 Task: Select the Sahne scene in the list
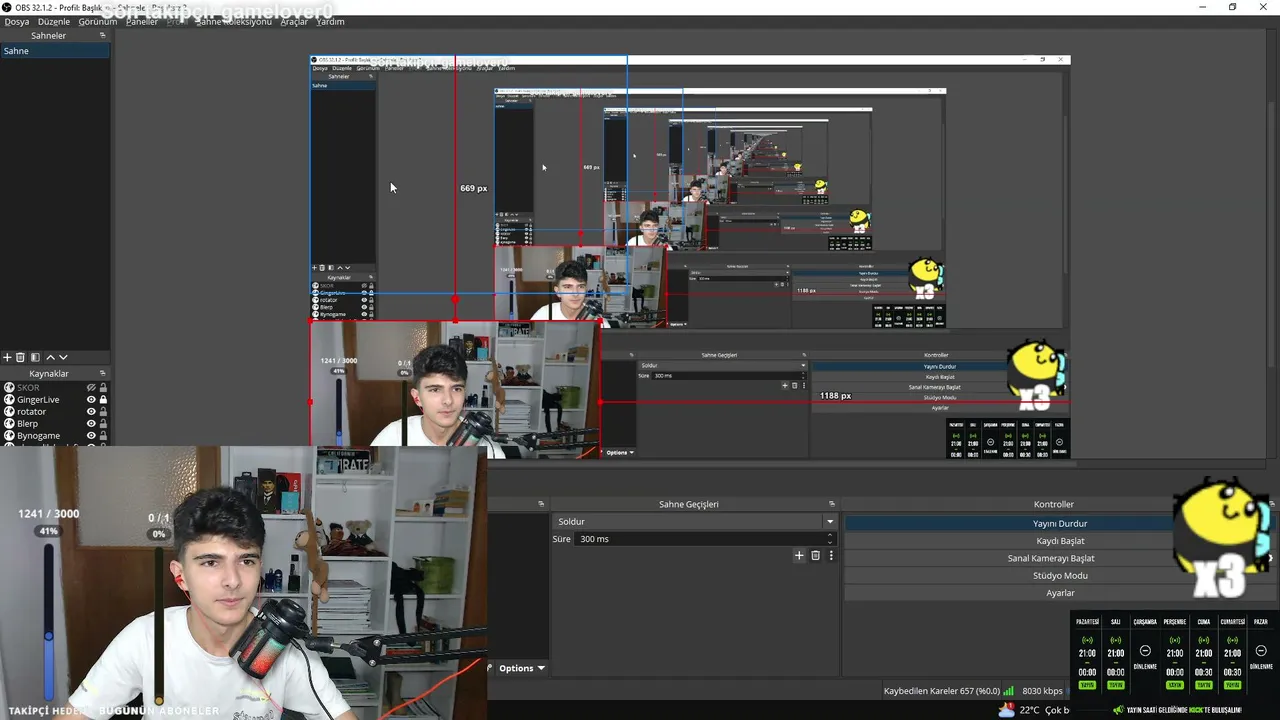[55, 51]
